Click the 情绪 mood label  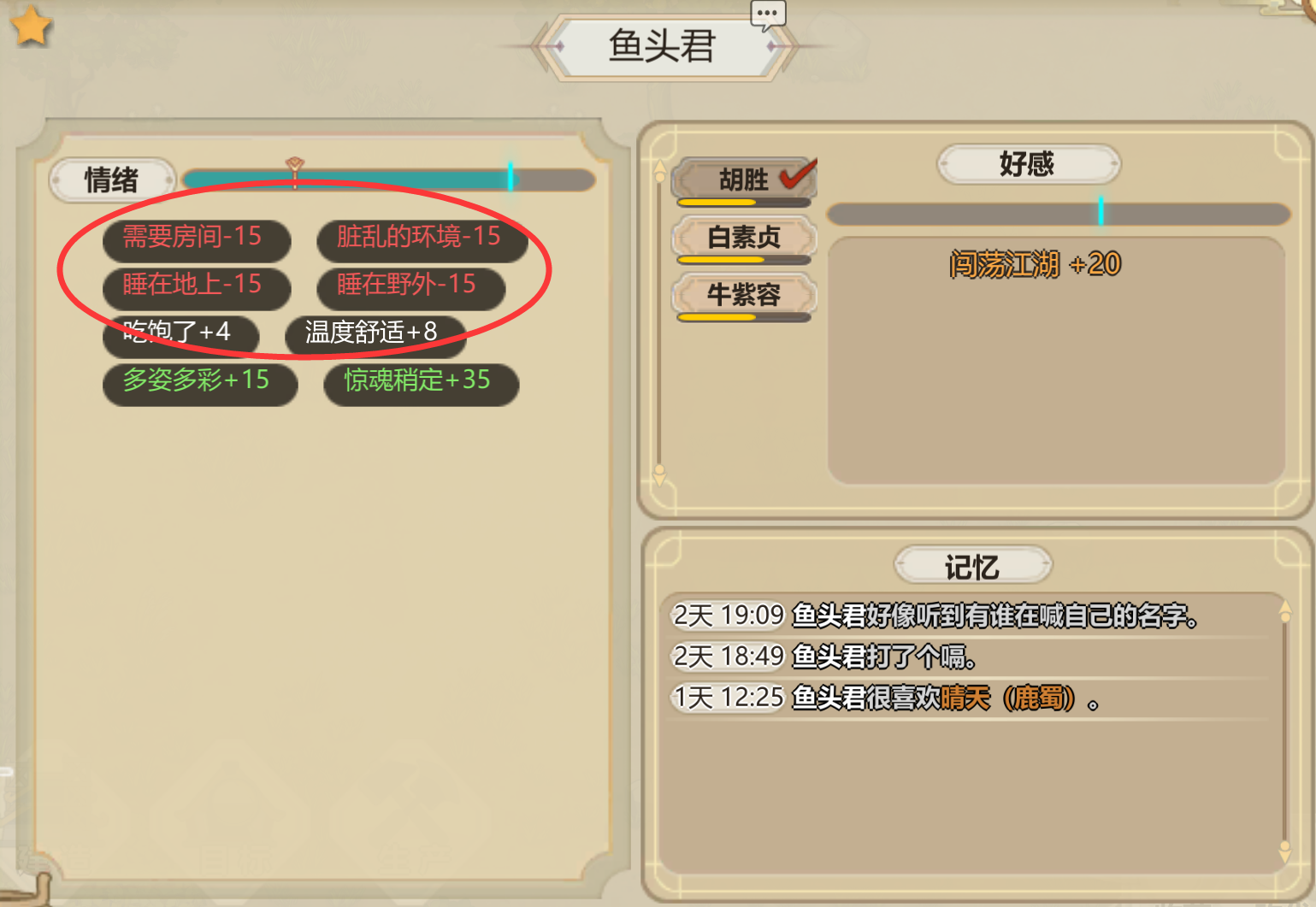112,180
